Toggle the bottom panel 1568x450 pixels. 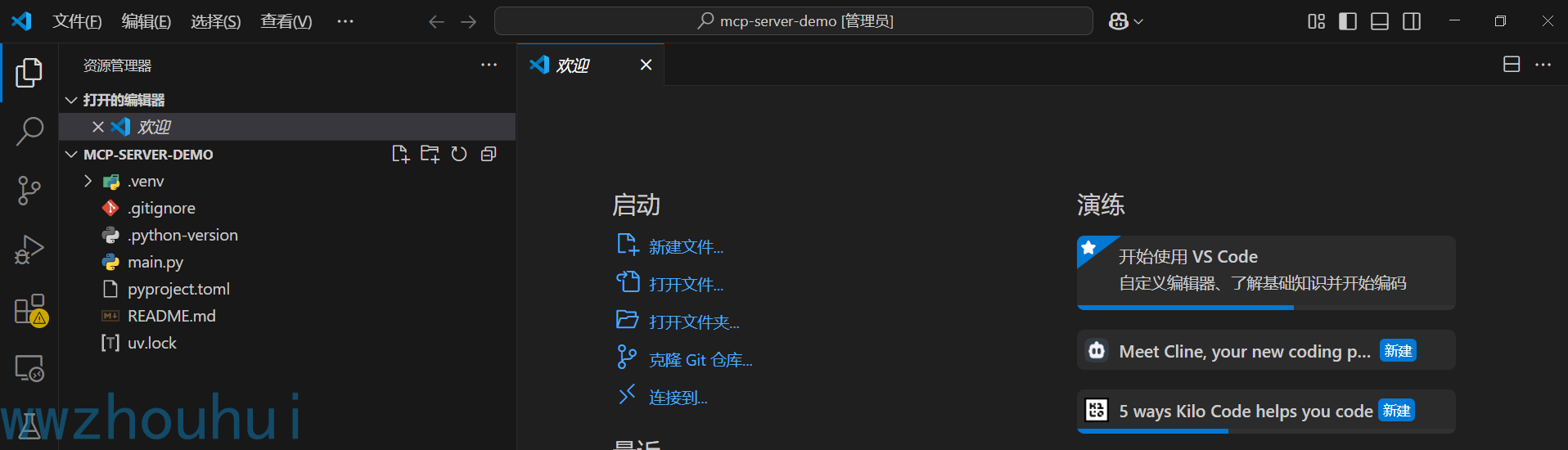tap(1380, 21)
